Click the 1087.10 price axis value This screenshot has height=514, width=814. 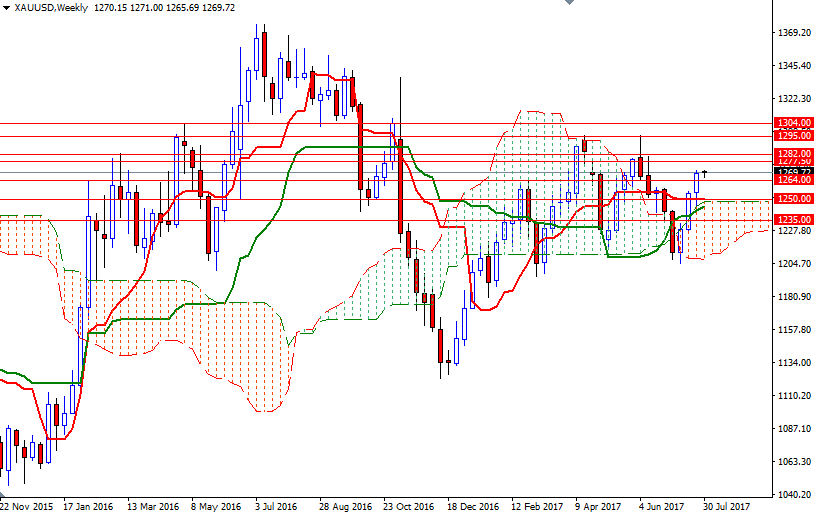(794, 429)
